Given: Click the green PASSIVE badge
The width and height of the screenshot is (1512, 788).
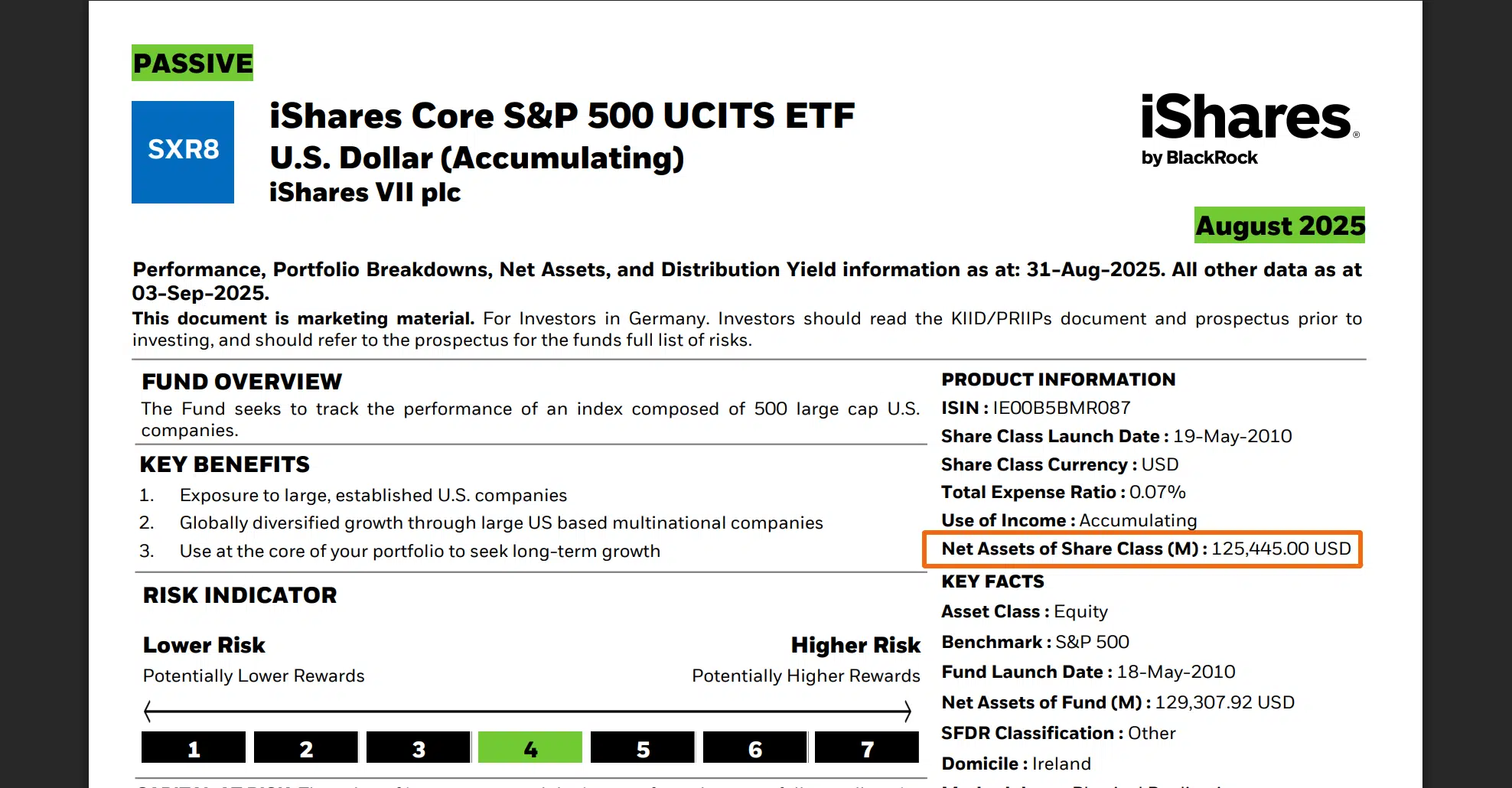Looking at the screenshot, I should (x=192, y=63).
